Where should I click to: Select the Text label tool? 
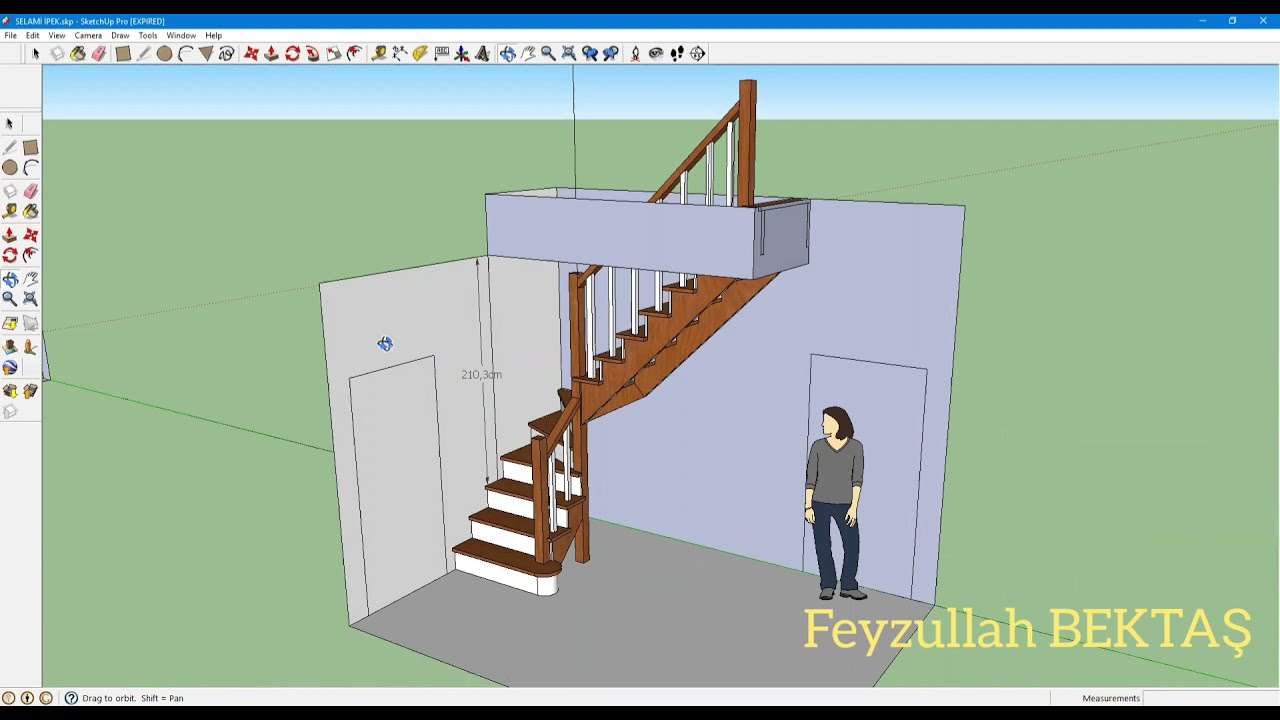(x=441, y=53)
